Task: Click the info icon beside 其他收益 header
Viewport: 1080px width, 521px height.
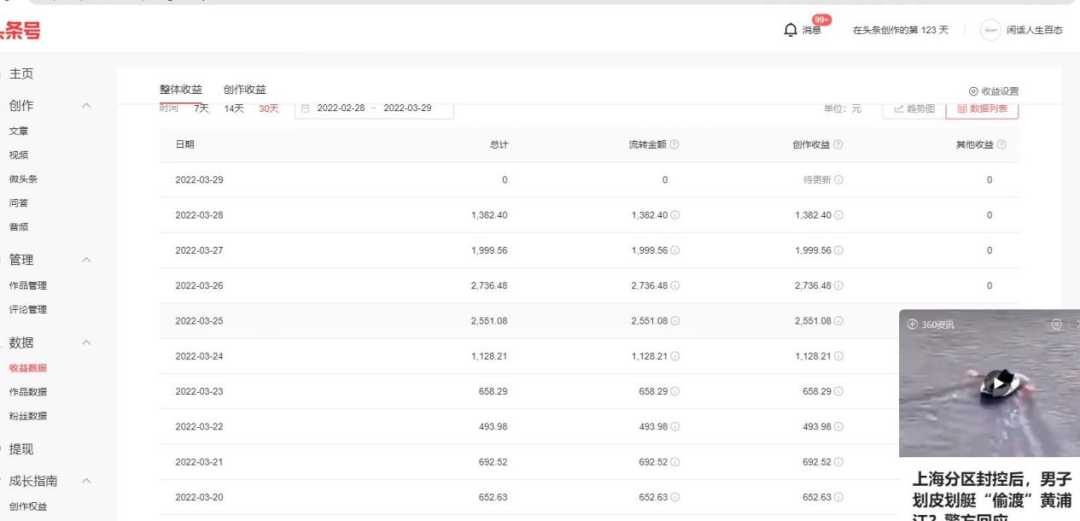Action: coord(1001,145)
